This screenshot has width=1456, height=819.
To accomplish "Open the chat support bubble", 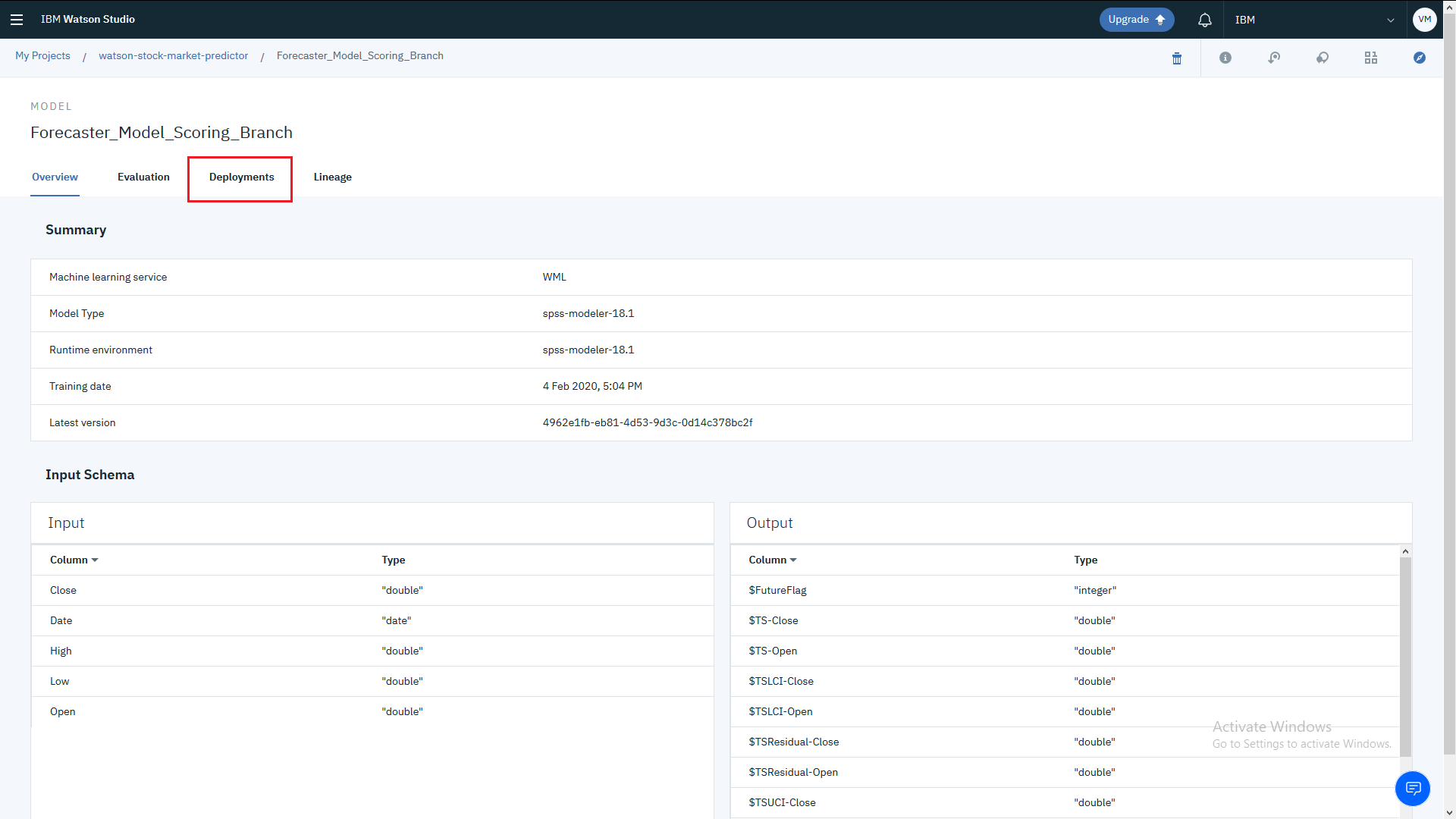I will click(x=1412, y=789).
